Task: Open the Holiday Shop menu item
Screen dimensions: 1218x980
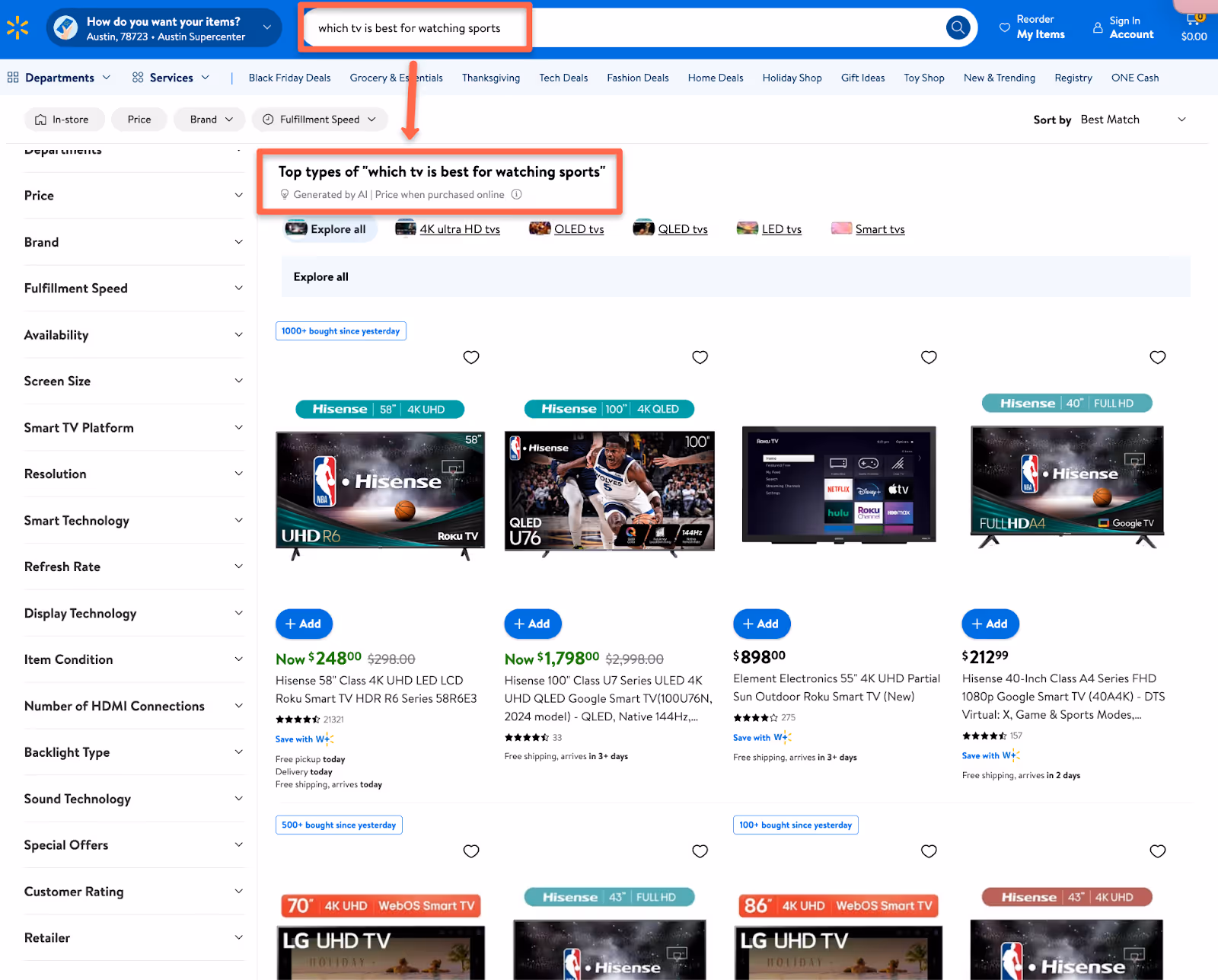Action: (x=792, y=78)
